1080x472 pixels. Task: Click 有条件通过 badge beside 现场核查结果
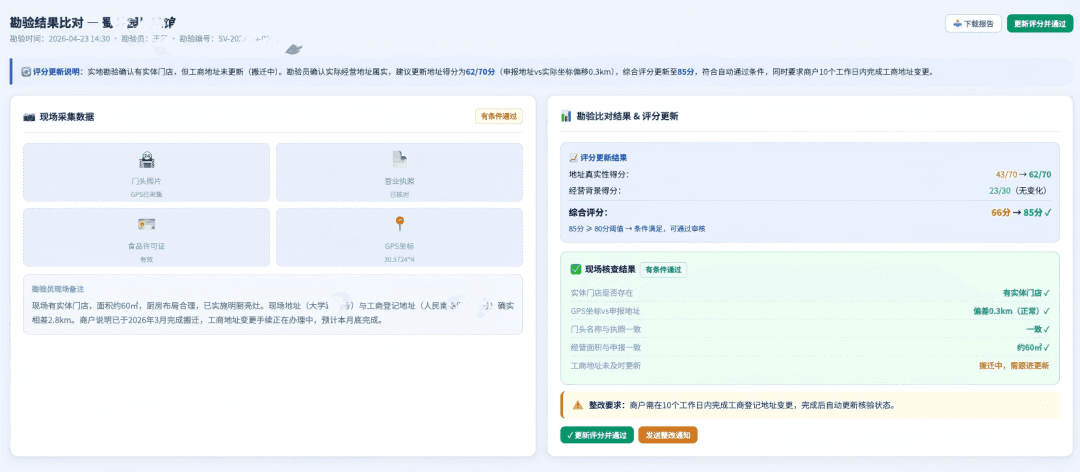663,269
